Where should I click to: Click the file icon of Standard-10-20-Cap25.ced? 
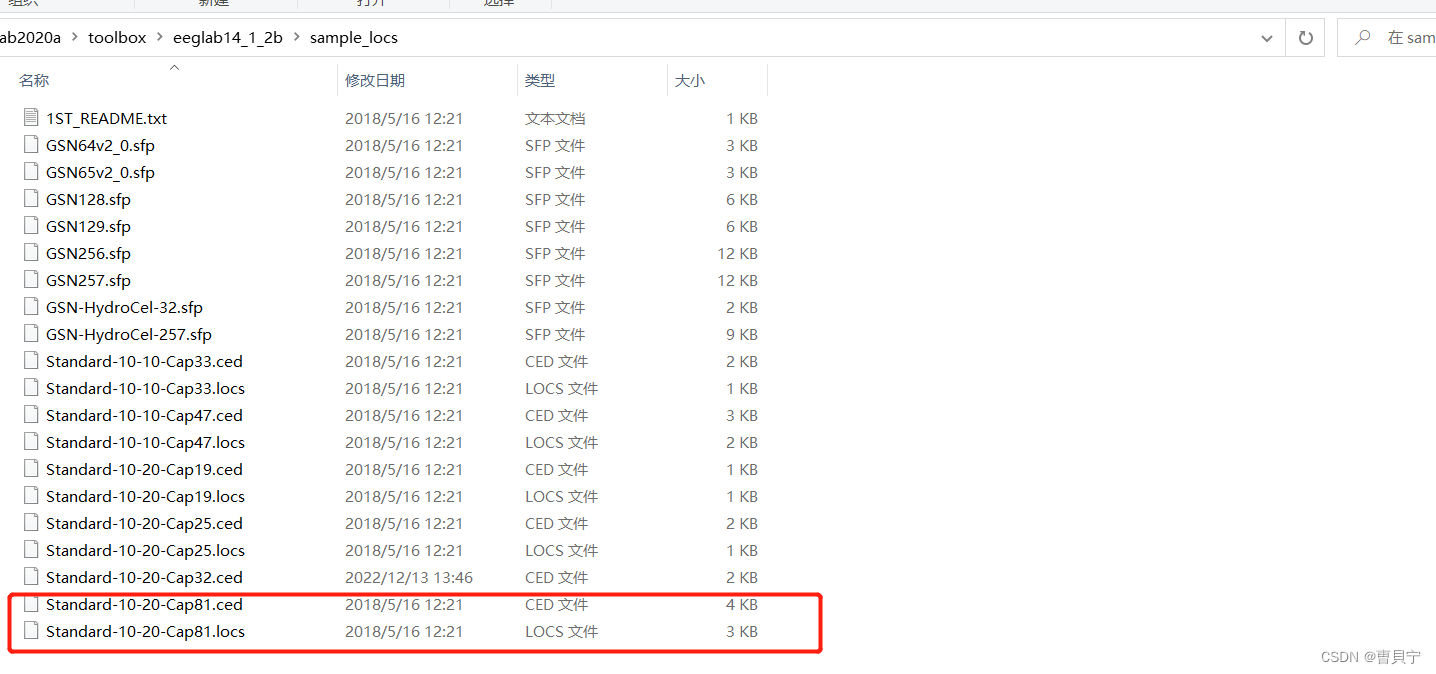pos(30,523)
